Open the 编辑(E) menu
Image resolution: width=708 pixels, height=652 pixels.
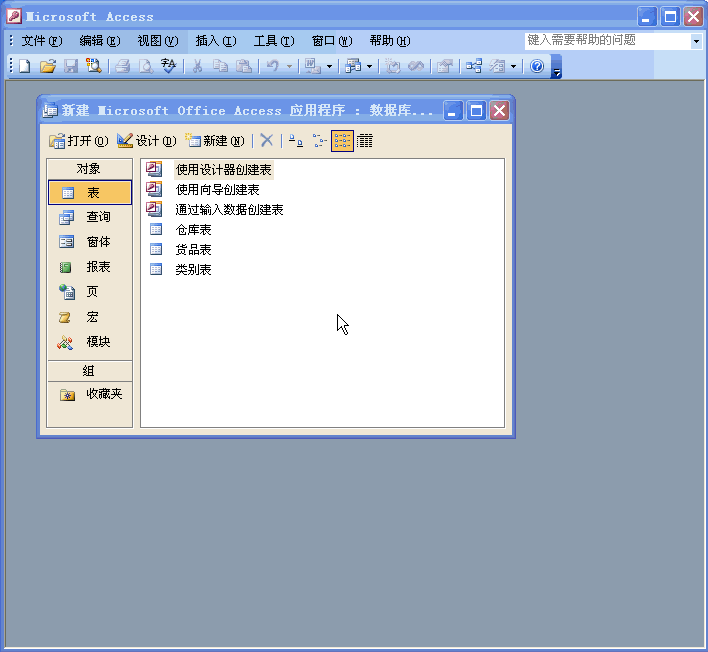click(x=100, y=41)
